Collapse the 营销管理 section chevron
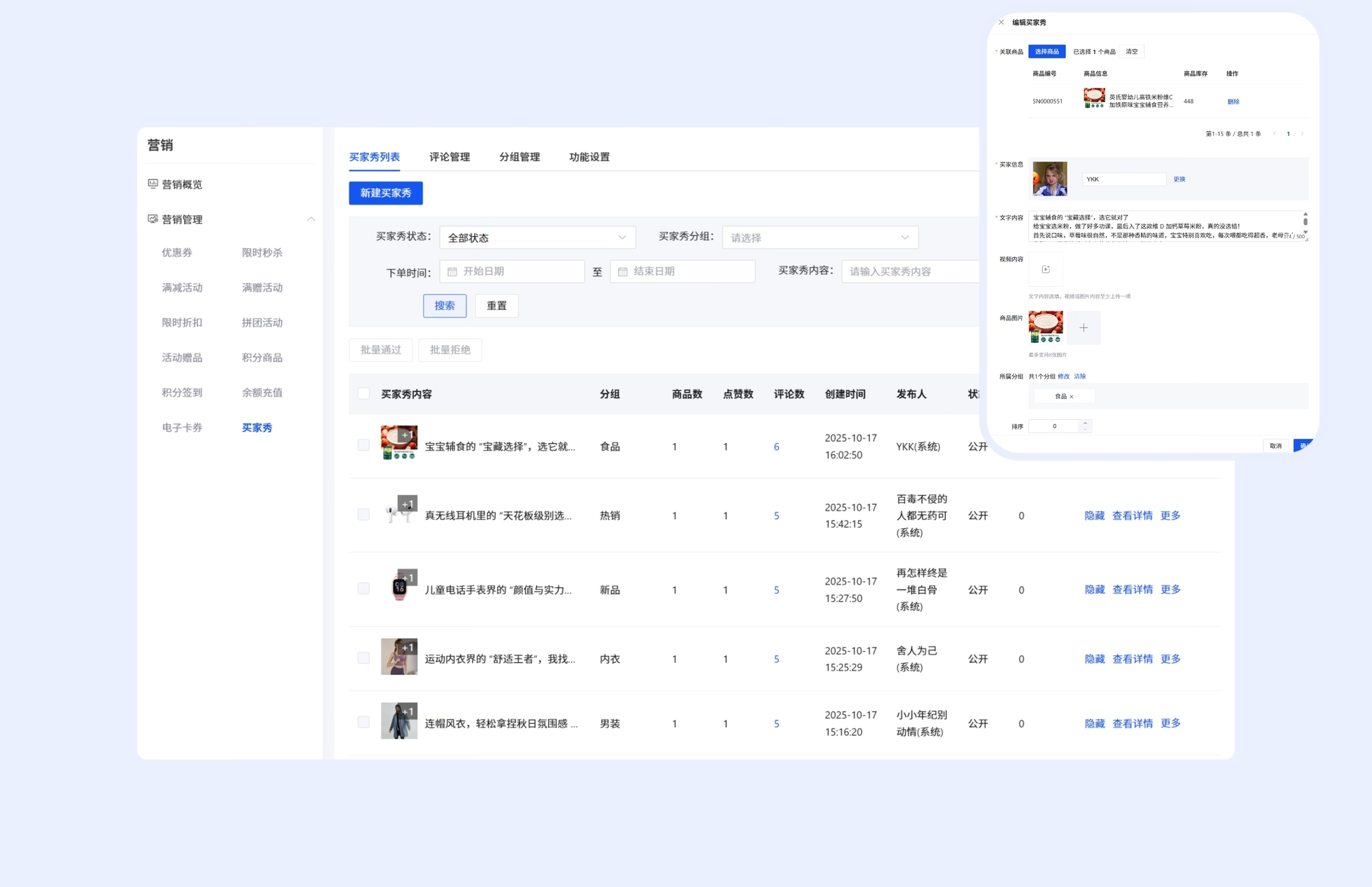1372x887 pixels. (x=311, y=219)
